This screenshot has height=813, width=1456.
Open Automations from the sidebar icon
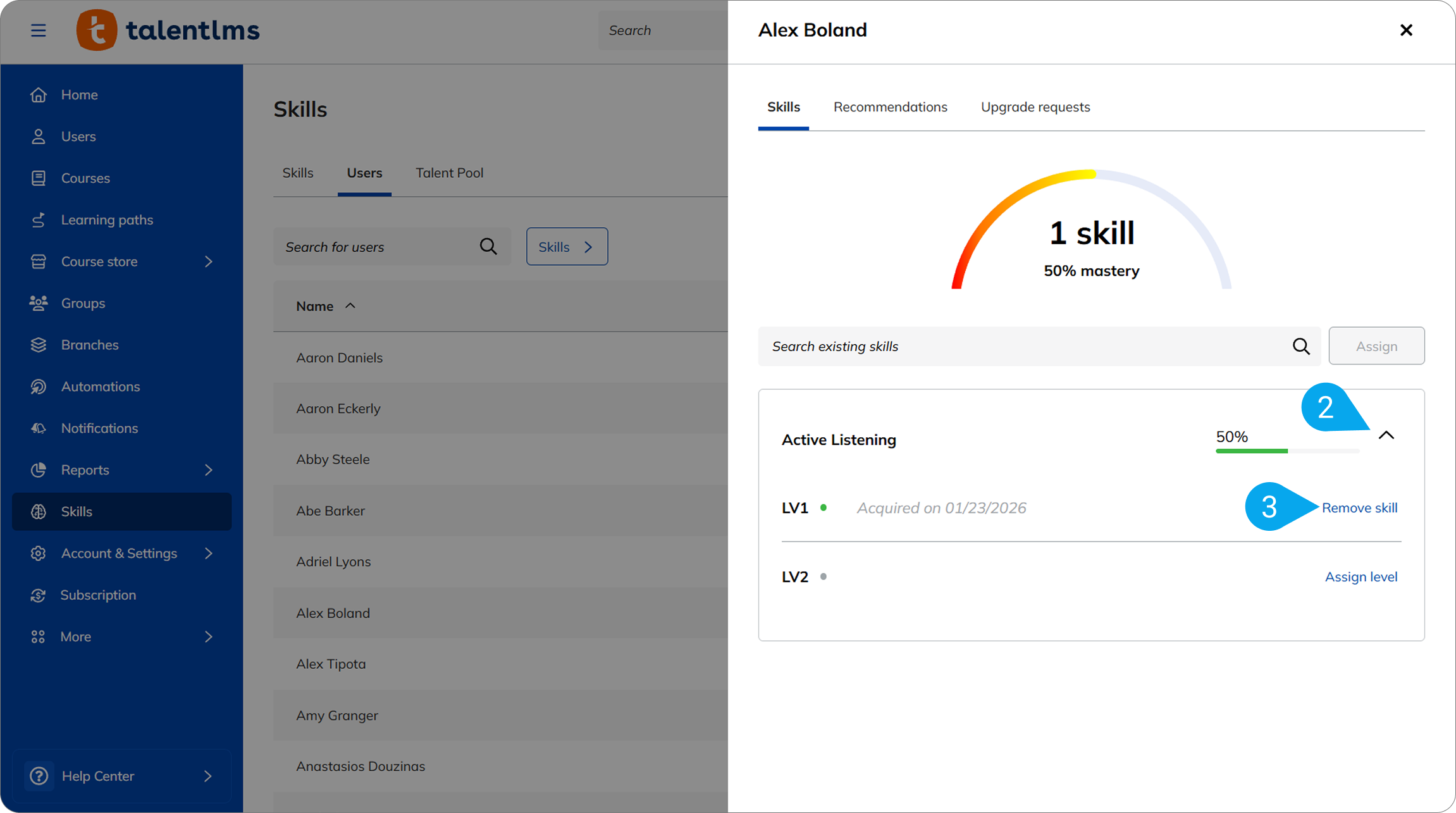(39, 387)
